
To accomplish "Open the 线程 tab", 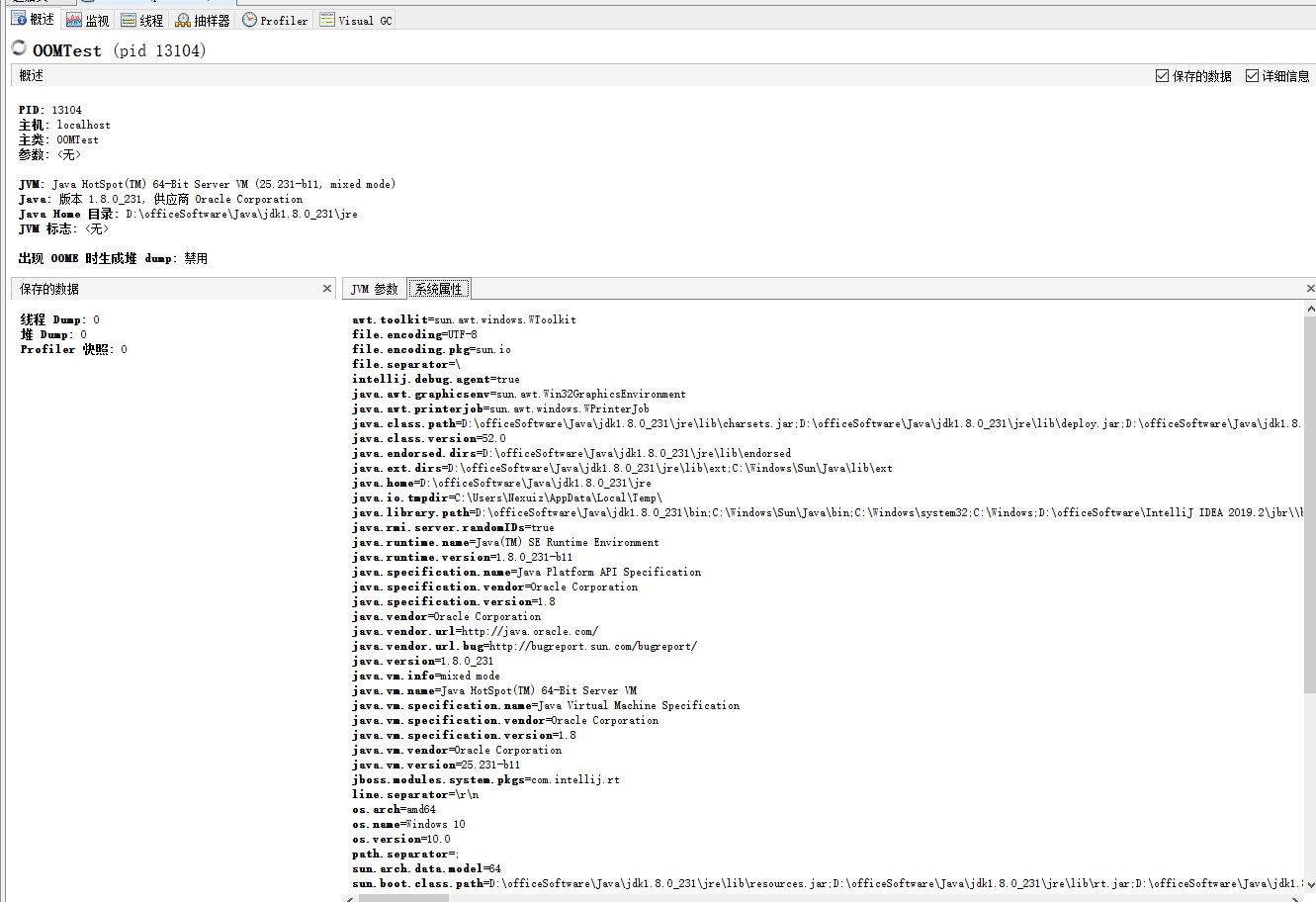I will [x=142, y=20].
